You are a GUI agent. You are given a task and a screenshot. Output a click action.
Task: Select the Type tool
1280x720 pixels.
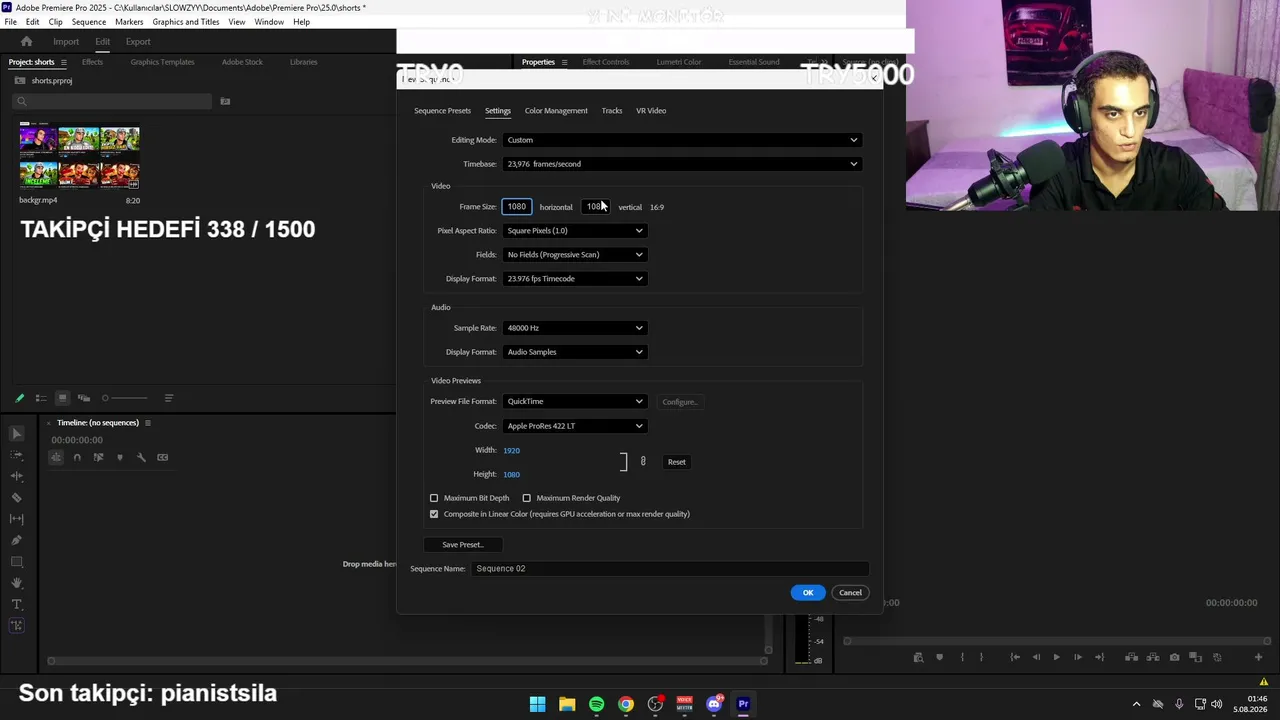[x=17, y=605]
